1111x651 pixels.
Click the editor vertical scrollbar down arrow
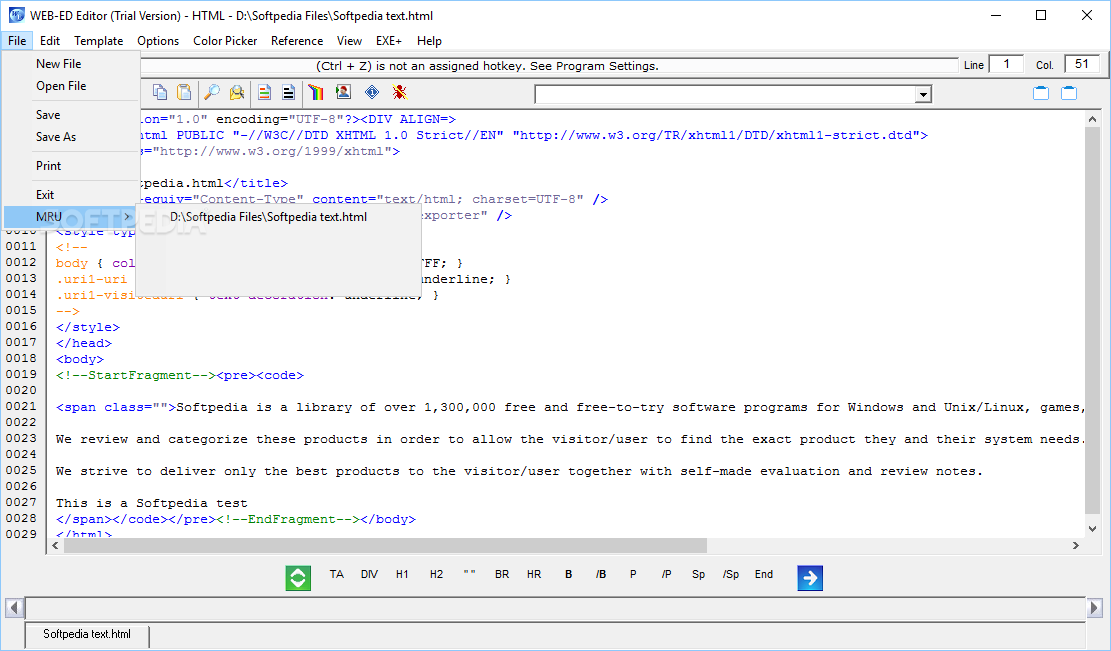(x=1093, y=528)
